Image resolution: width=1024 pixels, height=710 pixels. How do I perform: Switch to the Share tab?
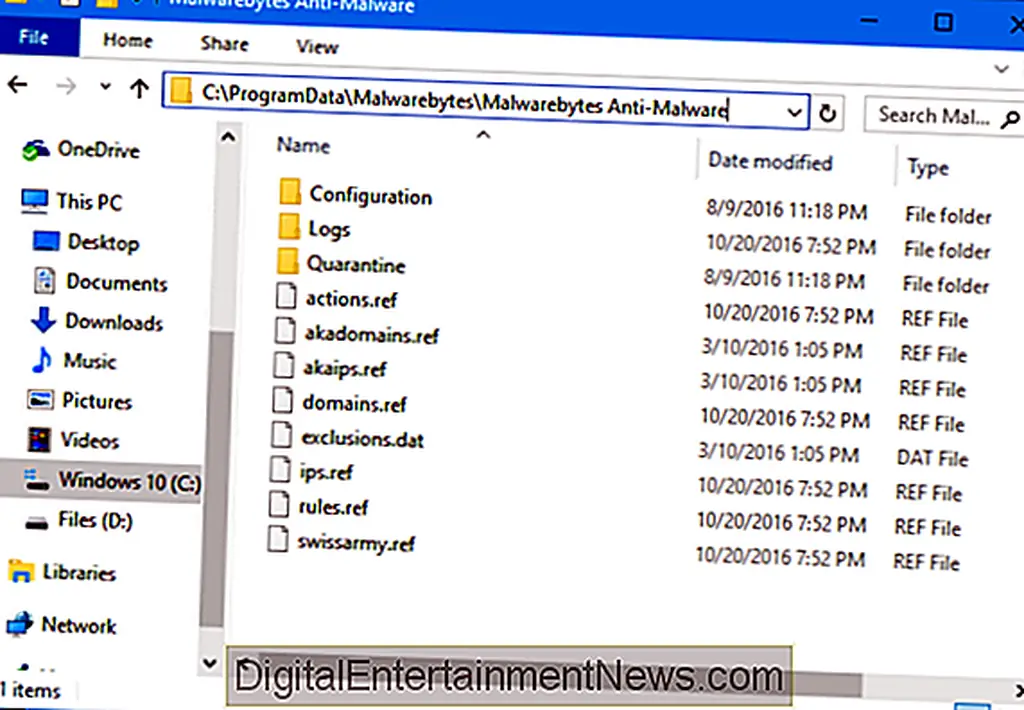[x=224, y=43]
